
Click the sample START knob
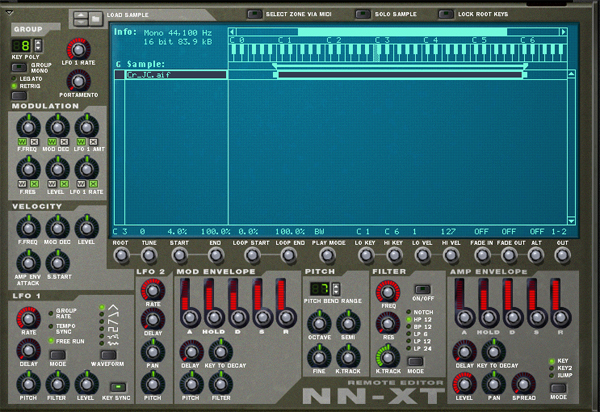tap(179, 255)
